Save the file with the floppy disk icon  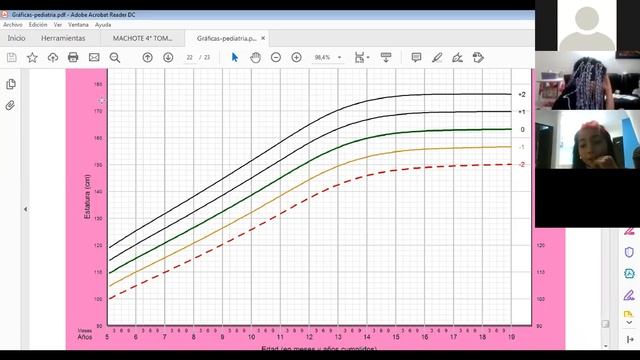coord(12,58)
